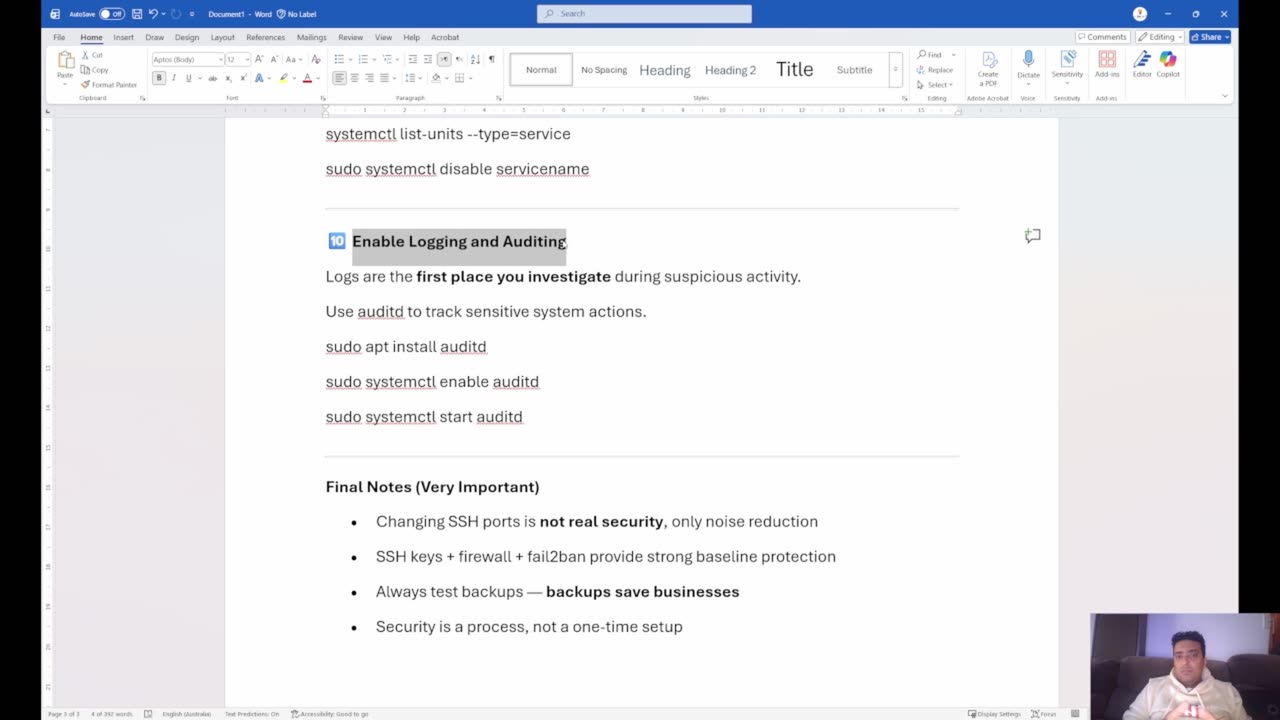Viewport: 1280px width, 720px height.
Task: Sort the selected text
Action: 475,59
